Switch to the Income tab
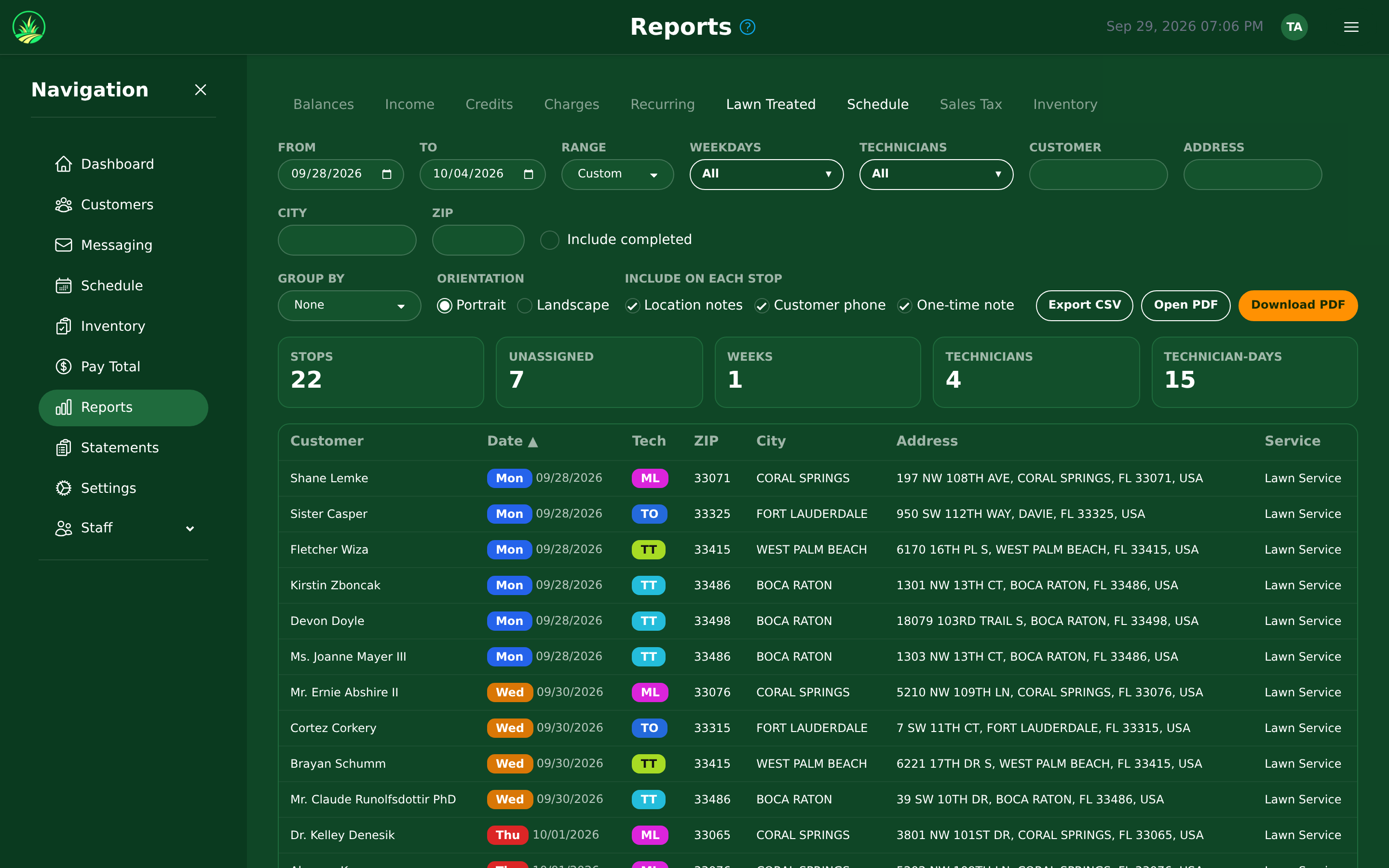Screen dimensions: 1389x868 pos(409,105)
